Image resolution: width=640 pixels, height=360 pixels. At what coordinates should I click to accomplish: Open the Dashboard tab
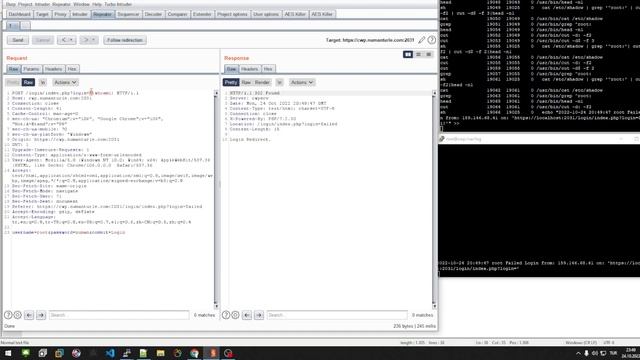click(x=19, y=14)
